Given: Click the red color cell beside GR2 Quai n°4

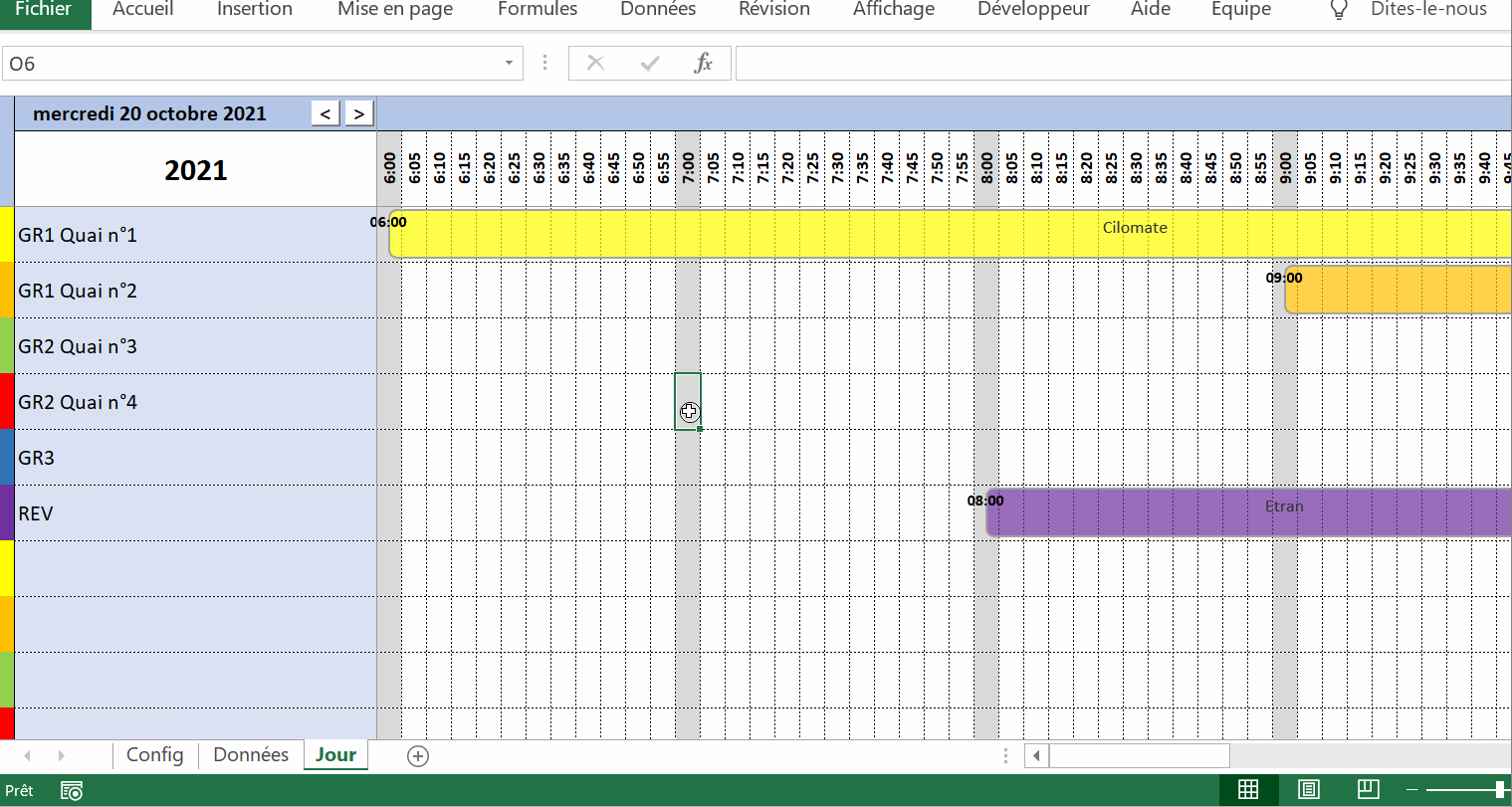Looking at the screenshot, I should tap(7, 402).
